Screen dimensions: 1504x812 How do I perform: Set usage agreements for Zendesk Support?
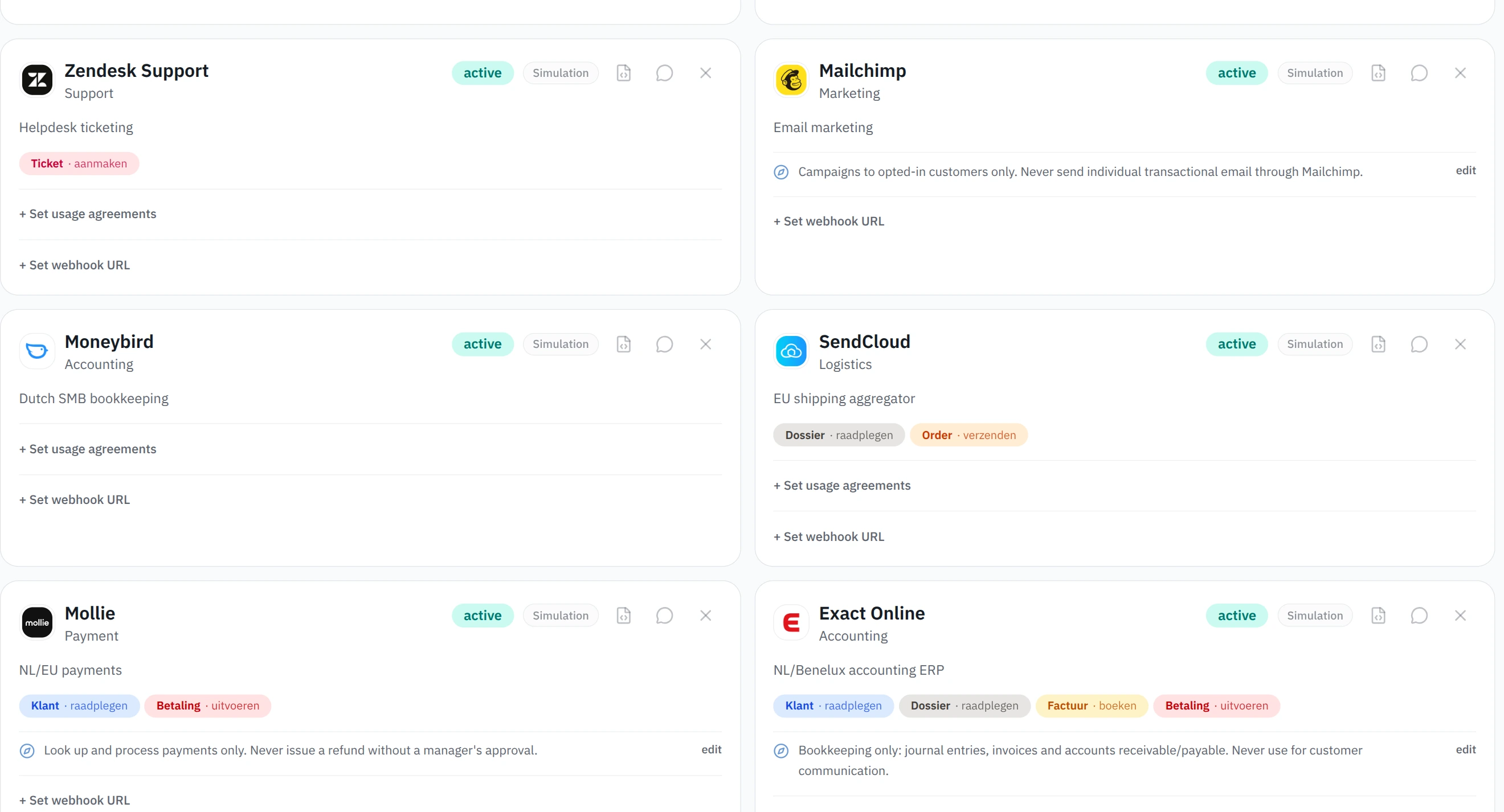[88, 214]
